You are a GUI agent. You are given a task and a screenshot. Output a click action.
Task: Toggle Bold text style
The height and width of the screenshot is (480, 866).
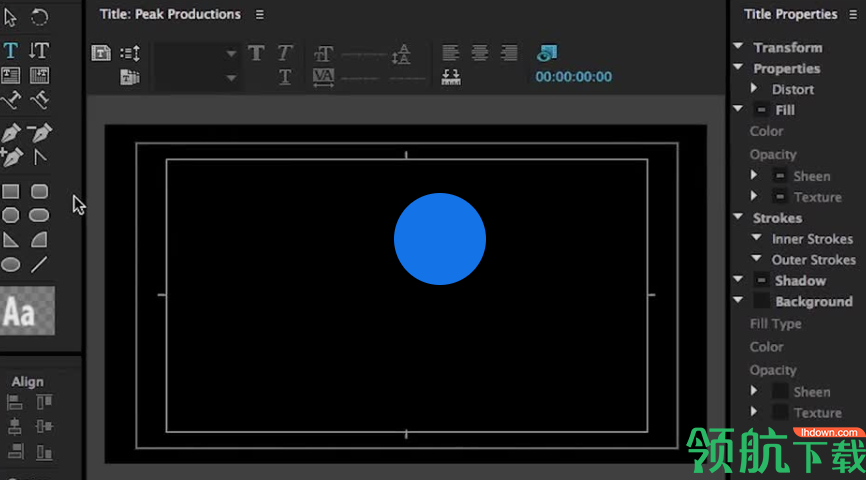(256, 53)
